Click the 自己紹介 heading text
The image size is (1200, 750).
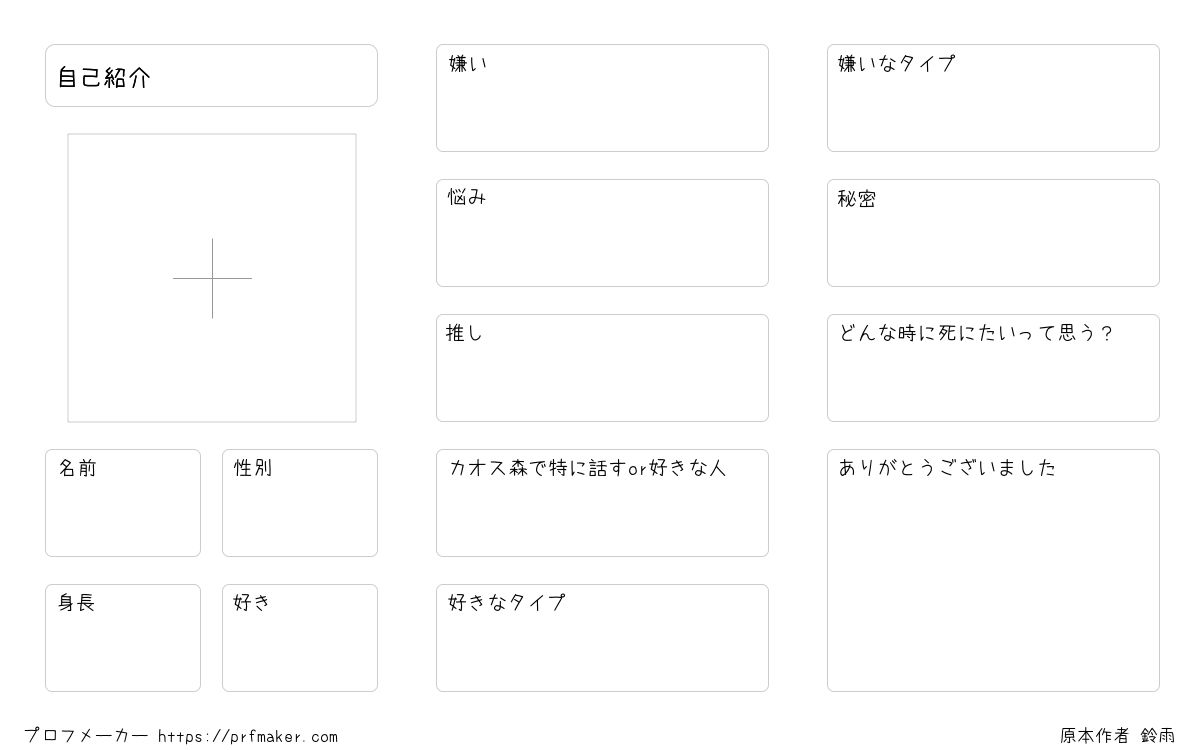(104, 78)
